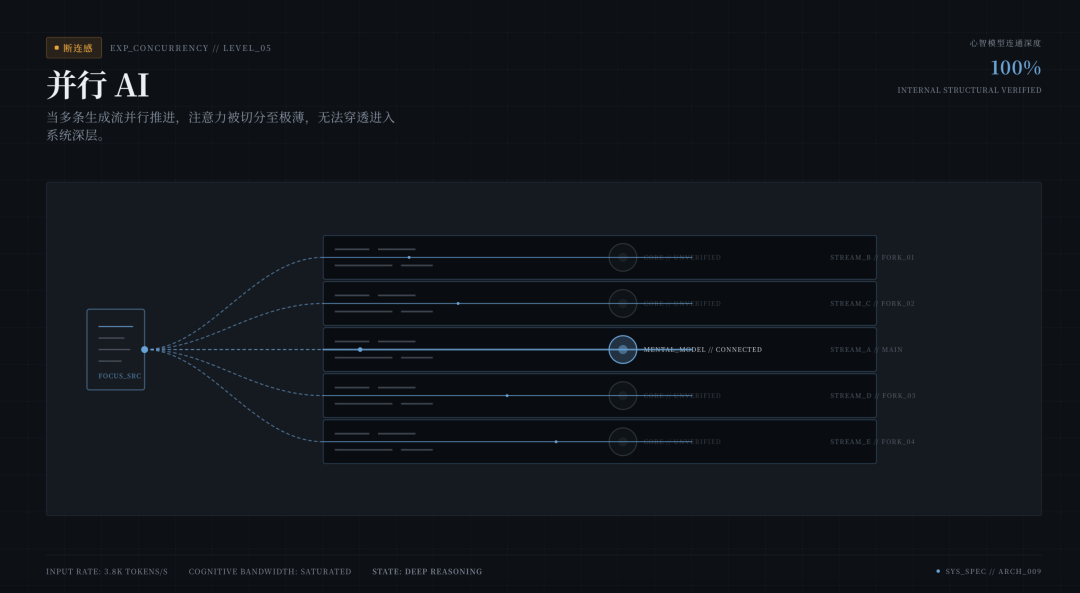This screenshot has width=1080, height=593.
Task: Click the progress dot on STREAM_E line
Action: (557, 442)
